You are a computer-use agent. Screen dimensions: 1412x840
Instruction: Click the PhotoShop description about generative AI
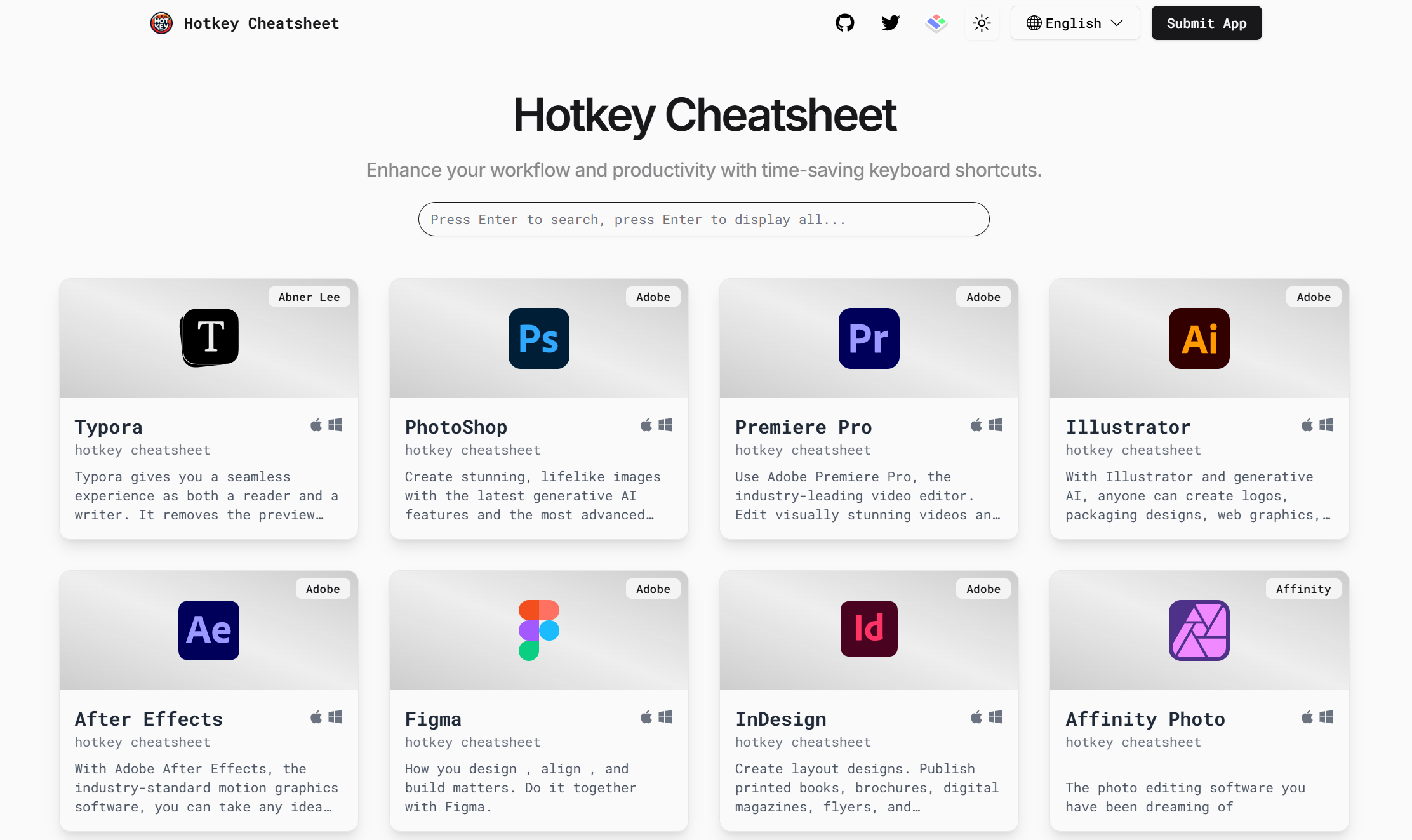[533, 496]
